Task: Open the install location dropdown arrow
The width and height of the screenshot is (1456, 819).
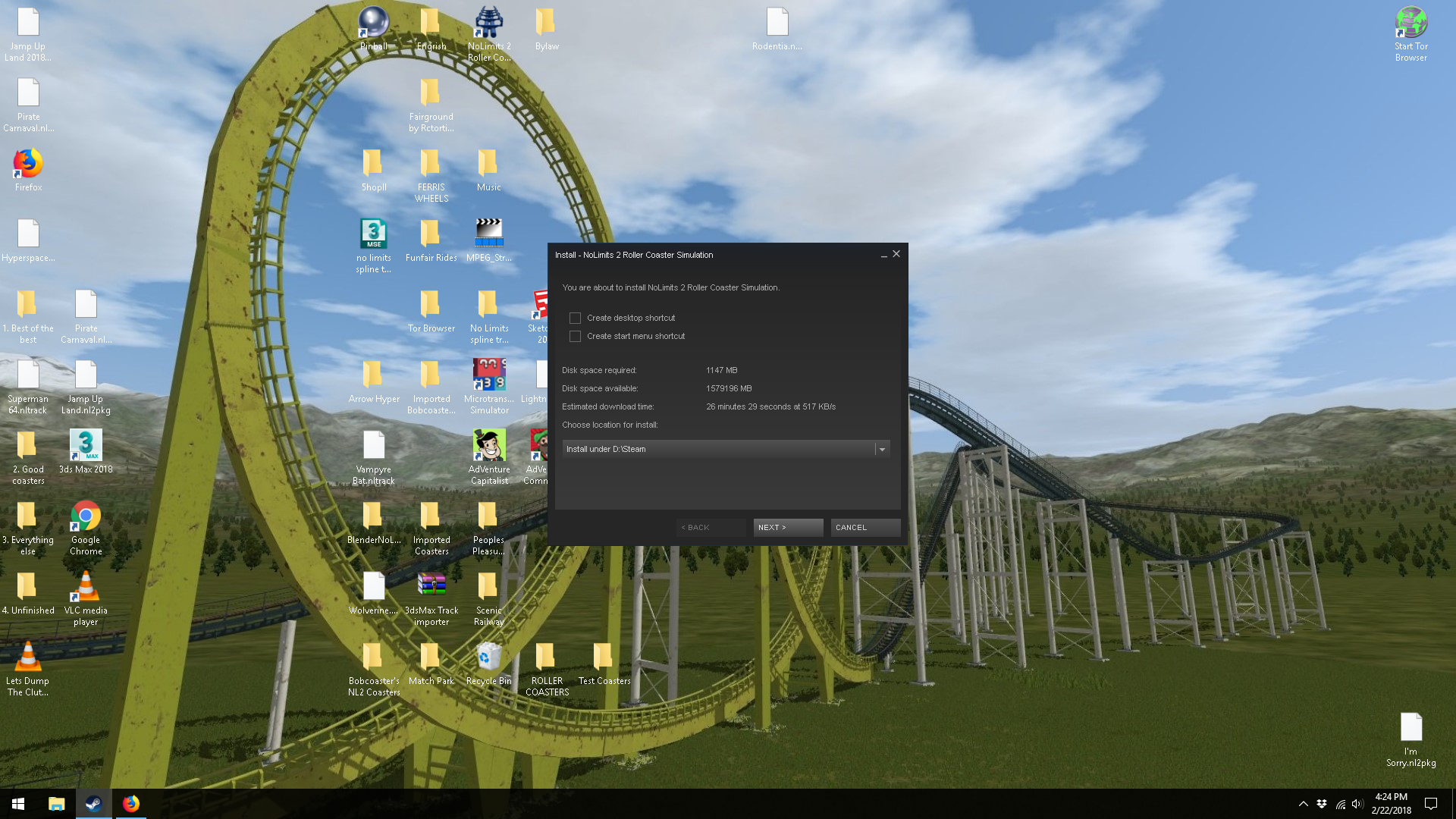Action: (x=882, y=450)
